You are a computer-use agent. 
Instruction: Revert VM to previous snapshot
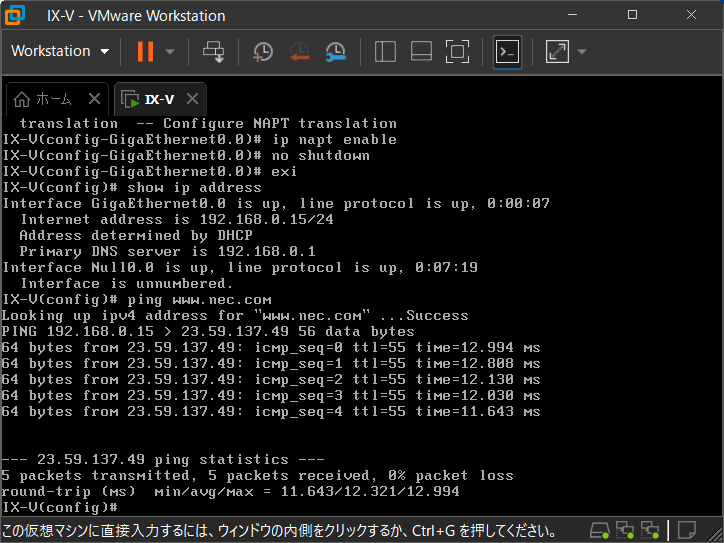point(300,51)
